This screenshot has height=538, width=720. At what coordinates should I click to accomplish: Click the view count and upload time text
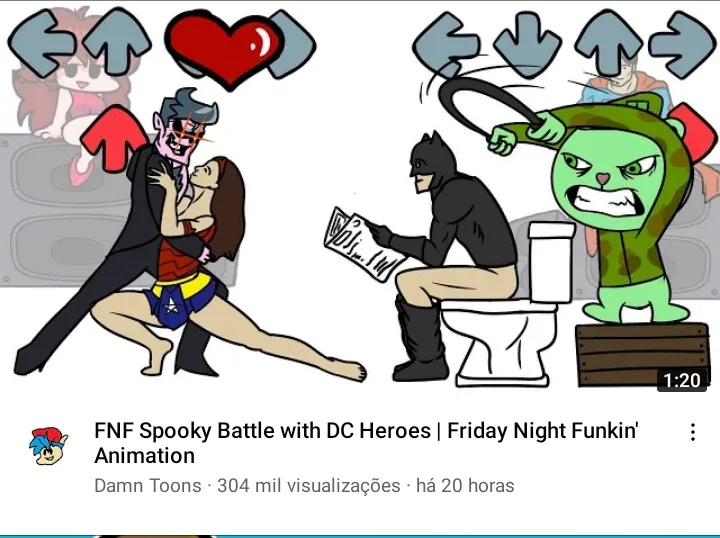coord(366,485)
